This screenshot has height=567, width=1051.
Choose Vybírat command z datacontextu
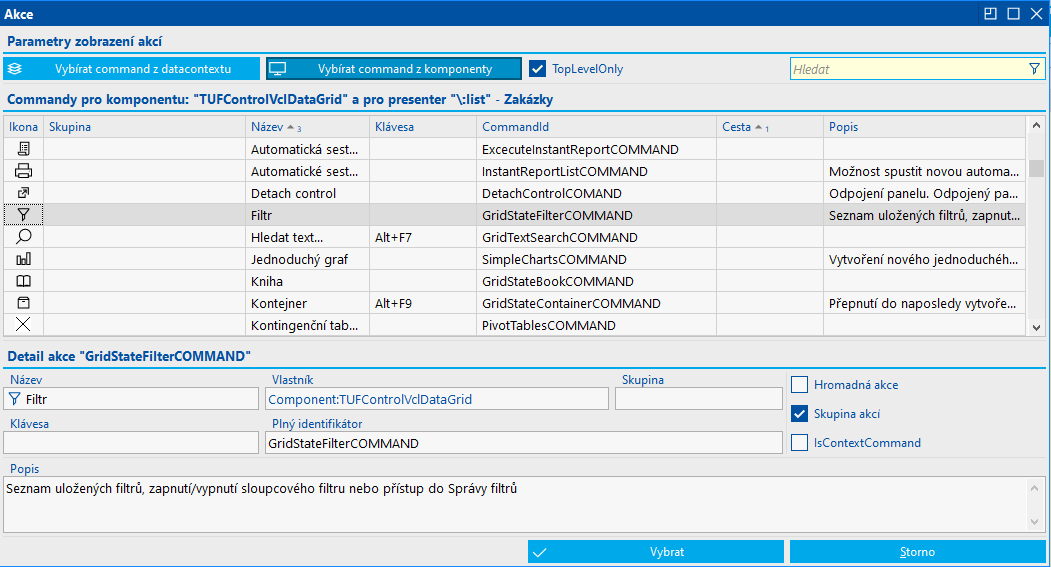coord(131,69)
